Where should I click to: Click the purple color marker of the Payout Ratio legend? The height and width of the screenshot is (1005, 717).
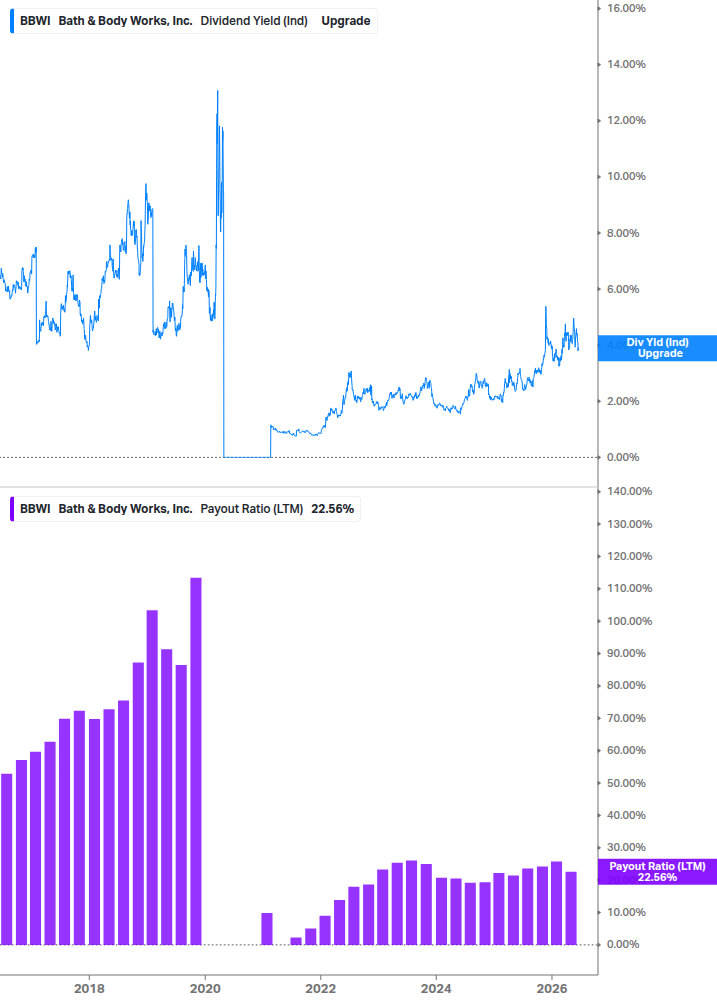[x=12, y=509]
